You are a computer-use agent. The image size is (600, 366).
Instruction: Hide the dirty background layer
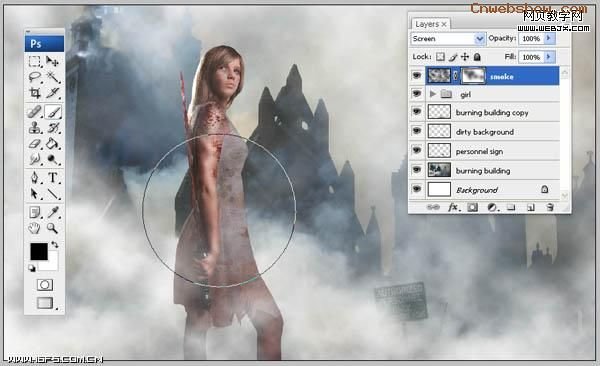coord(417,131)
